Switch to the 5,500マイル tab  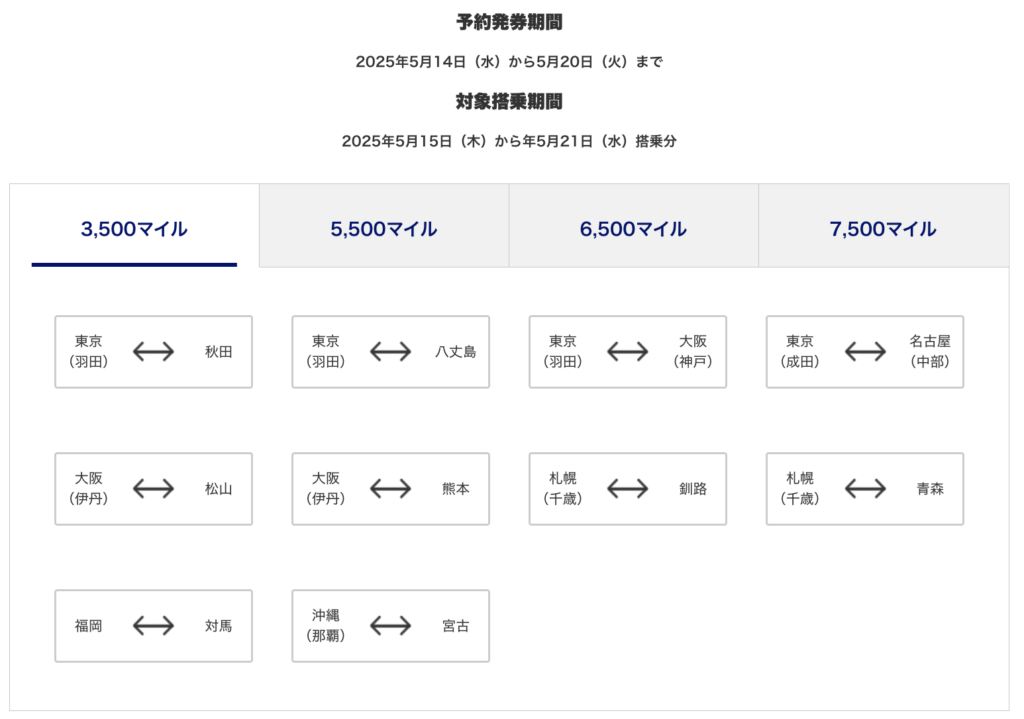[x=384, y=228]
